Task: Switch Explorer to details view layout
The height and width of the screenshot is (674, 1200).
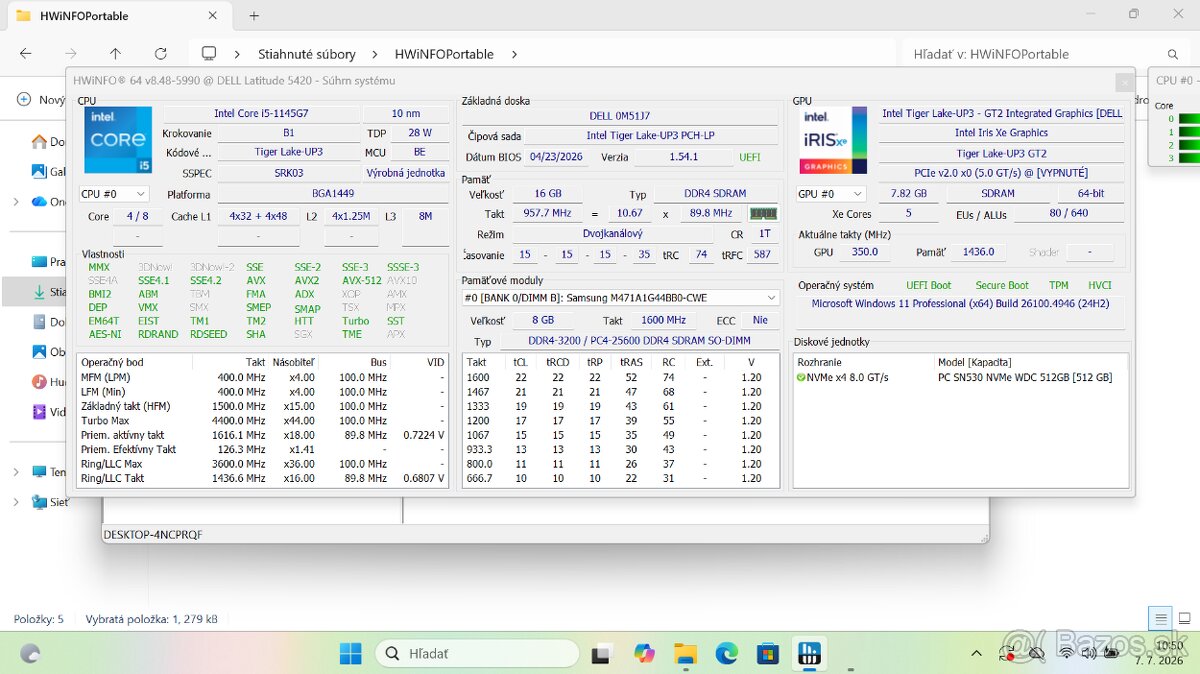Action: coord(1159,618)
